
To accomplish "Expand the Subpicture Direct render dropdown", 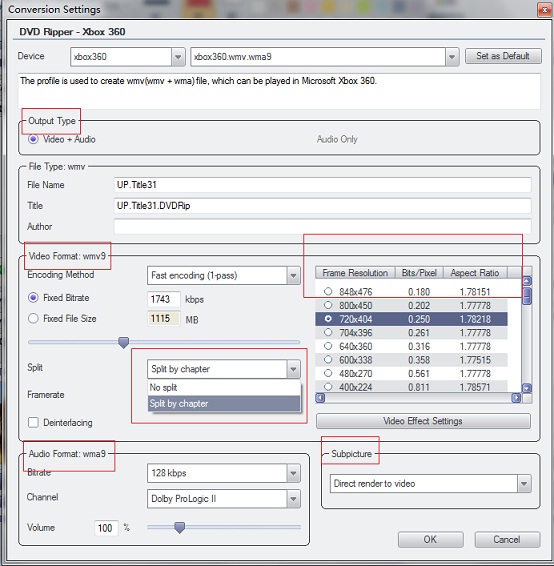I will click(524, 484).
